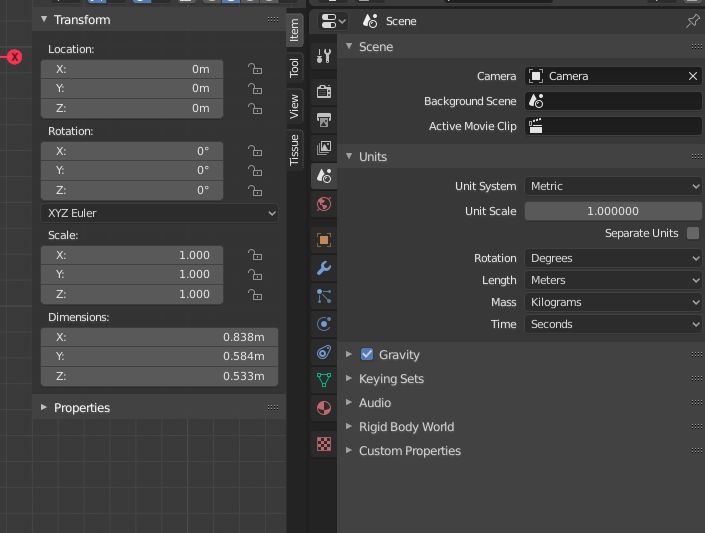
Task: Lock Scale Y axis
Action: (255, 274)
